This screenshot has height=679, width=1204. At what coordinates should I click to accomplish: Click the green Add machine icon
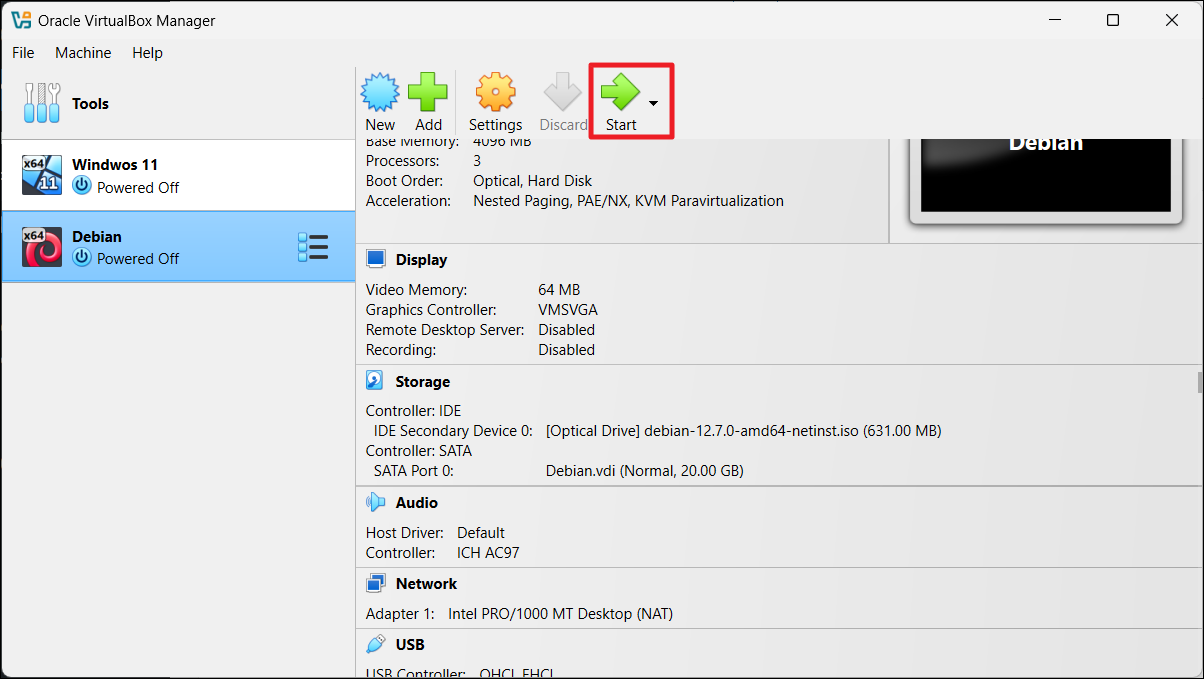click(x=428, y=93)
